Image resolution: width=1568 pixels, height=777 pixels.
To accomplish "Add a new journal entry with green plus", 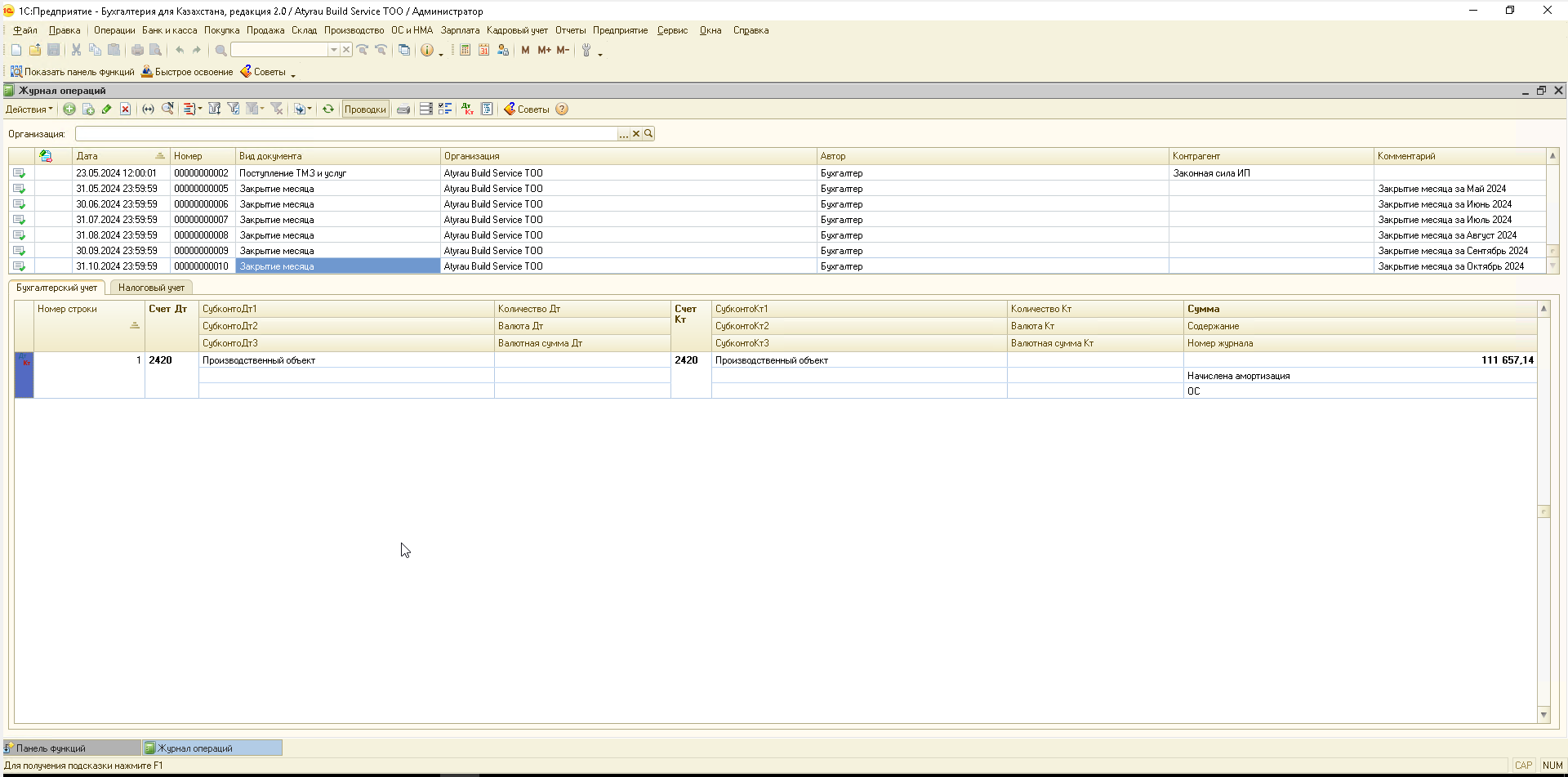I will (x=69, y=109).
